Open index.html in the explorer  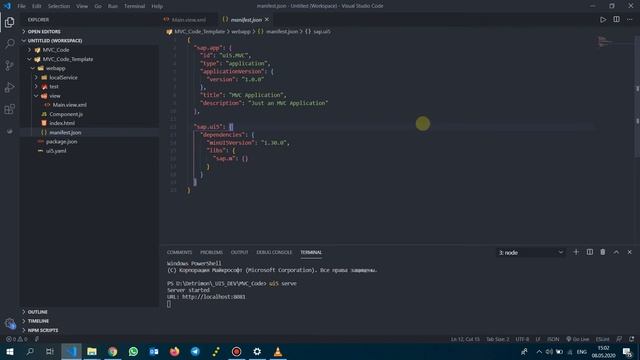coord(89,123)
